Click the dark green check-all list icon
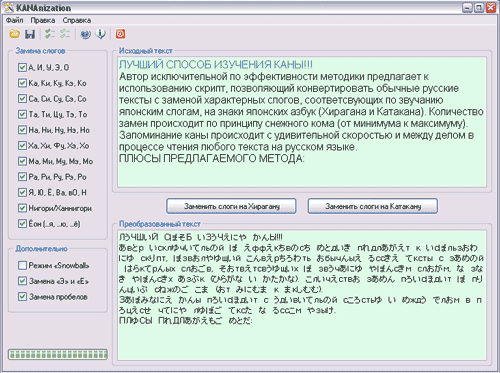 [x=50, y=34]
